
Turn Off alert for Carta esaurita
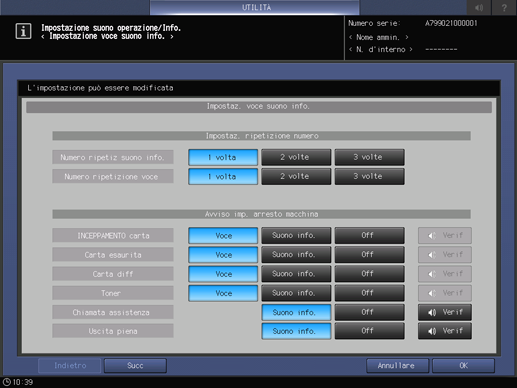tap(369, 255)
